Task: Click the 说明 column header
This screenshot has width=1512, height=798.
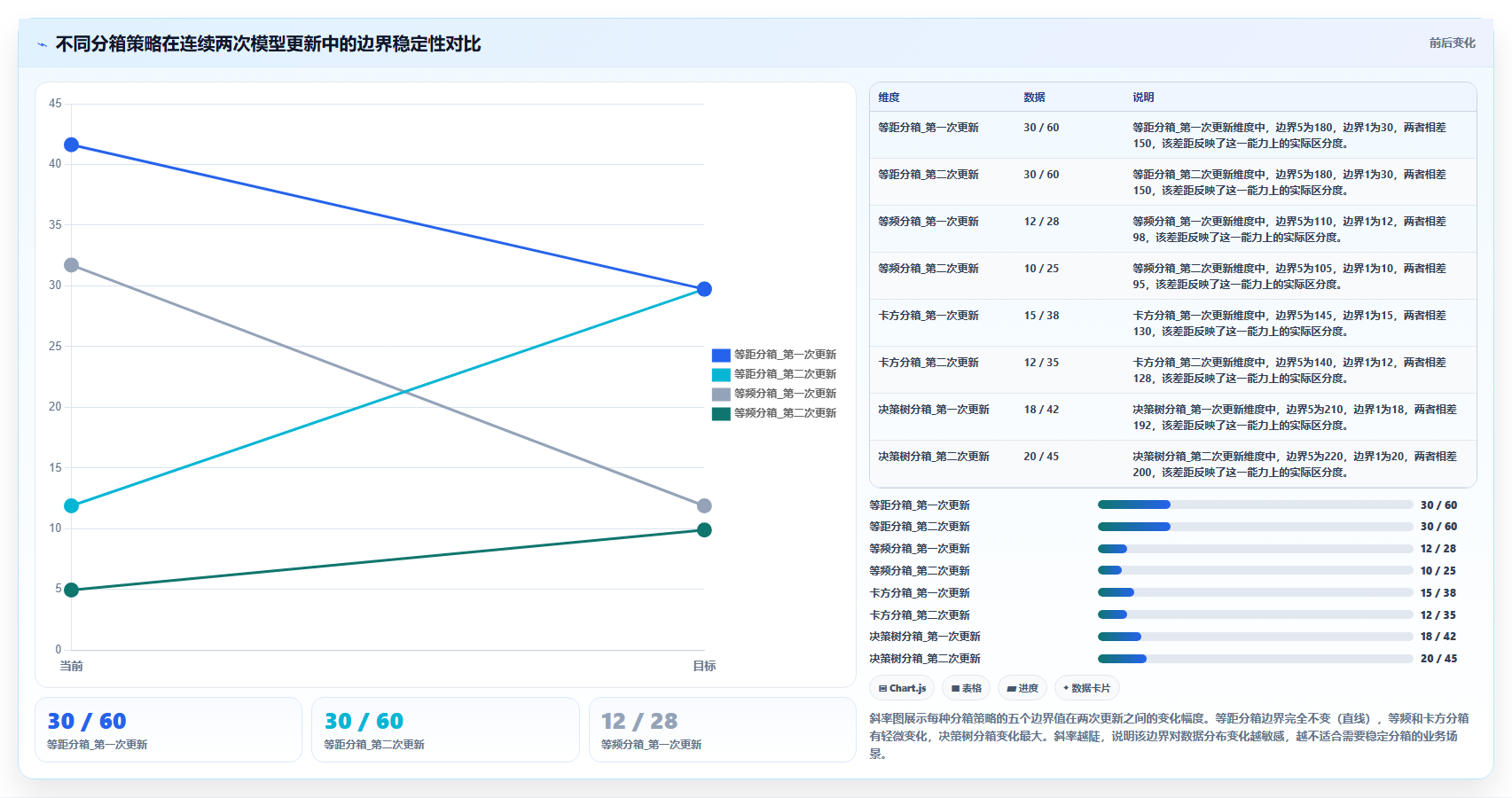Action: click(x=1143, y=98)
